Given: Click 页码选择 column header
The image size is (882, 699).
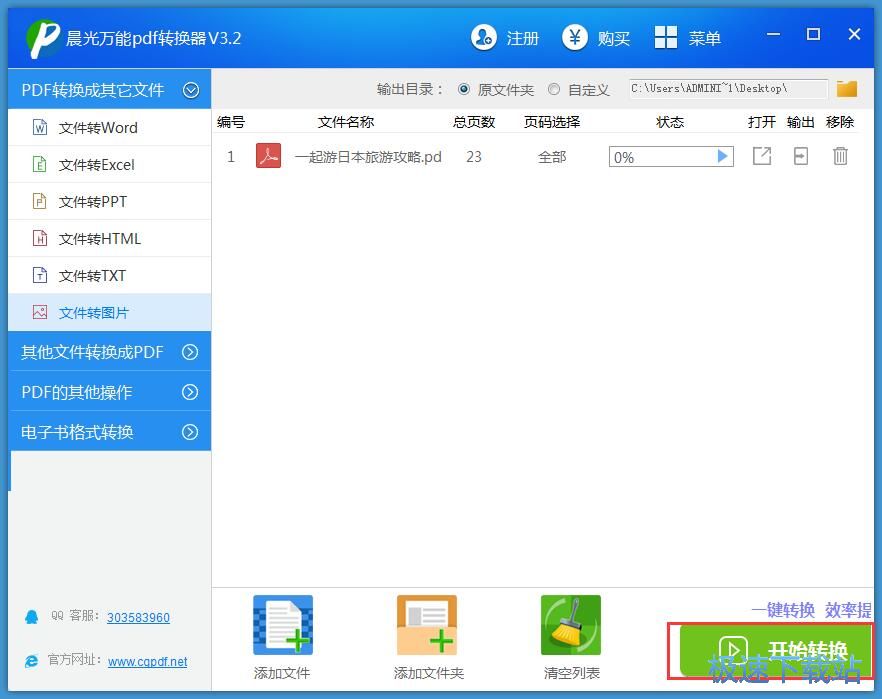Looking at the screenshot, I should pos(552,122).
